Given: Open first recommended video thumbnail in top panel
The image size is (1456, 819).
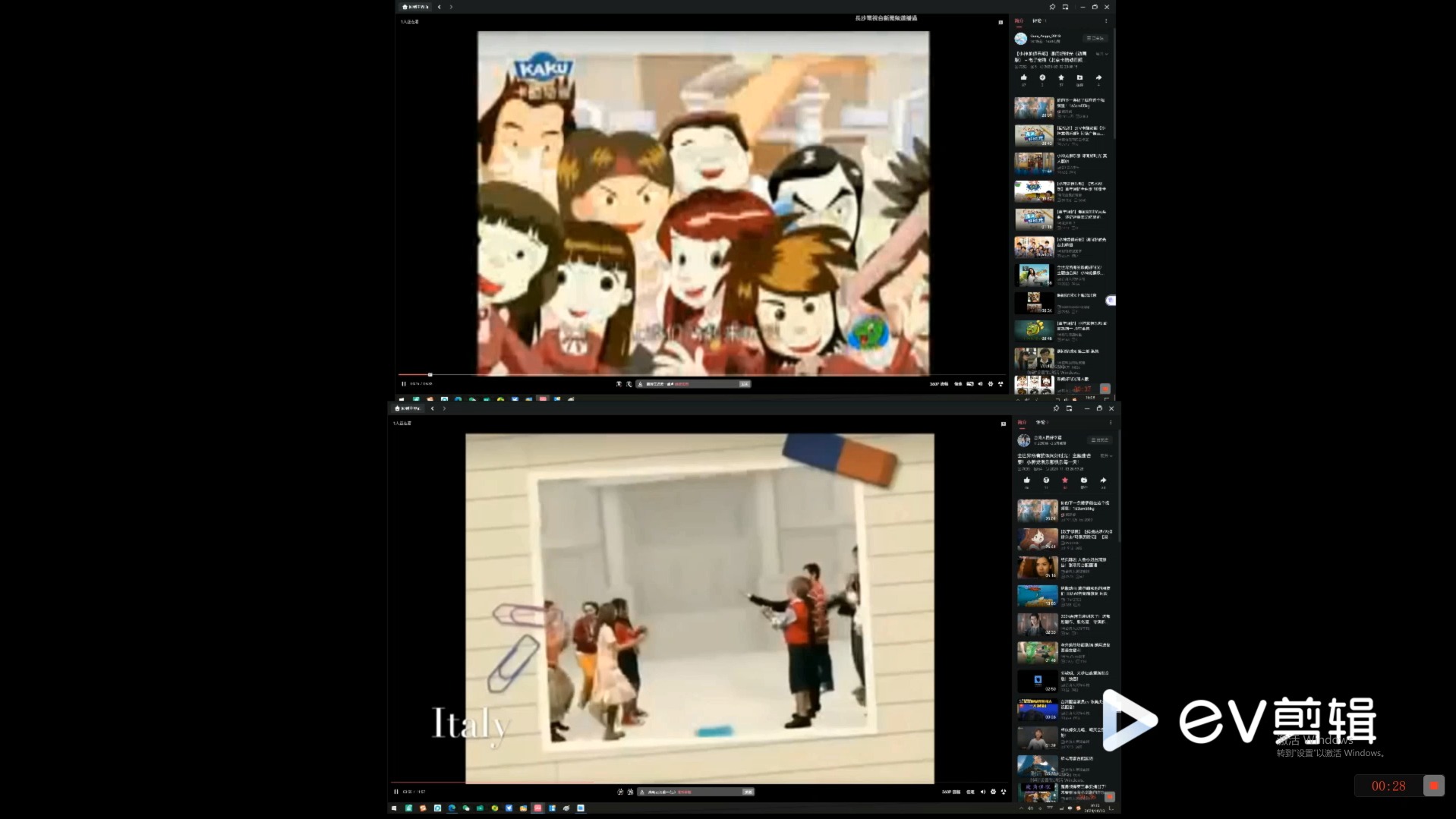Looking at the screenshot, I should [x=1034, y=107].
